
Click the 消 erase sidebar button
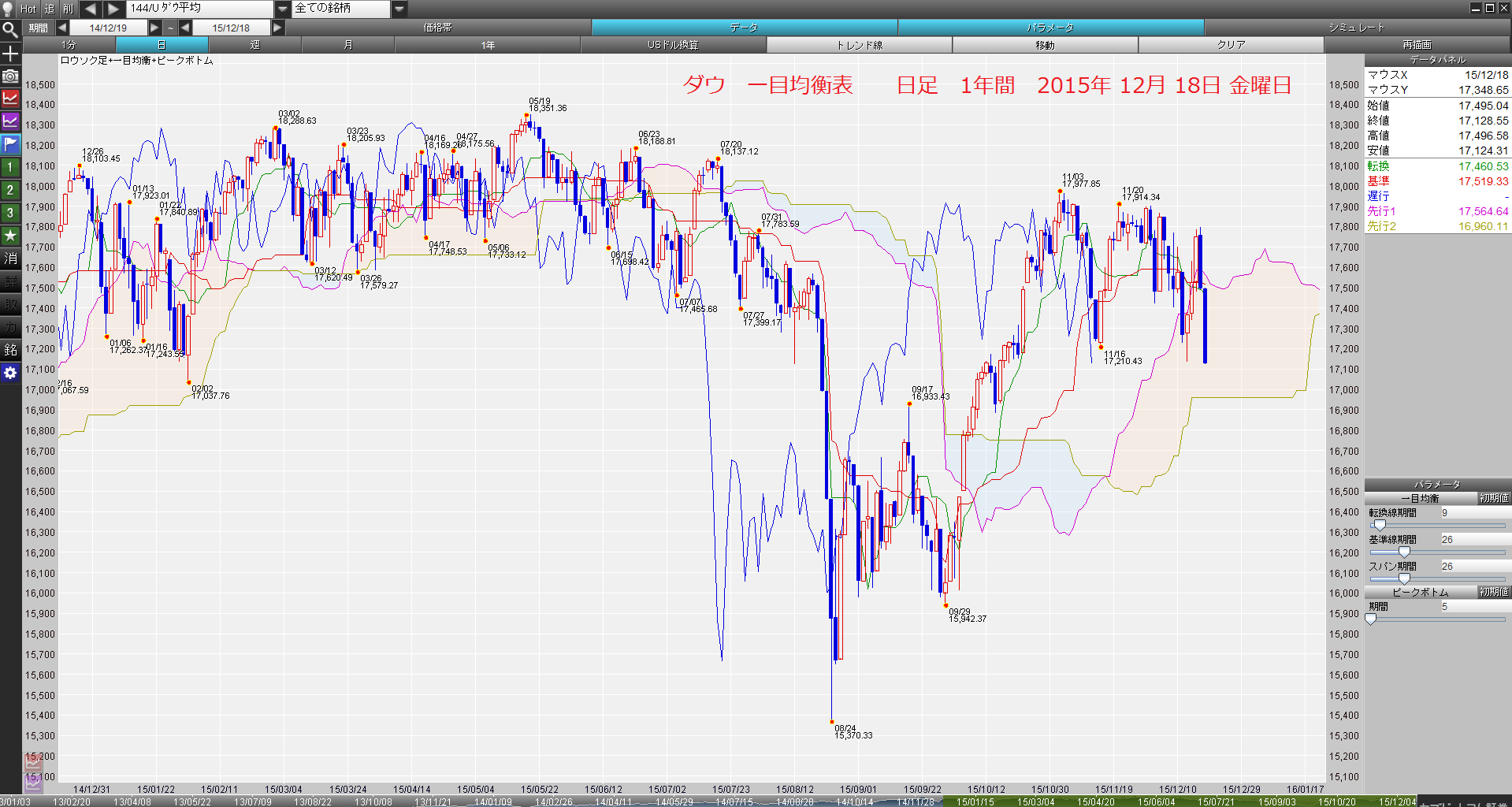tap(9, 258)
